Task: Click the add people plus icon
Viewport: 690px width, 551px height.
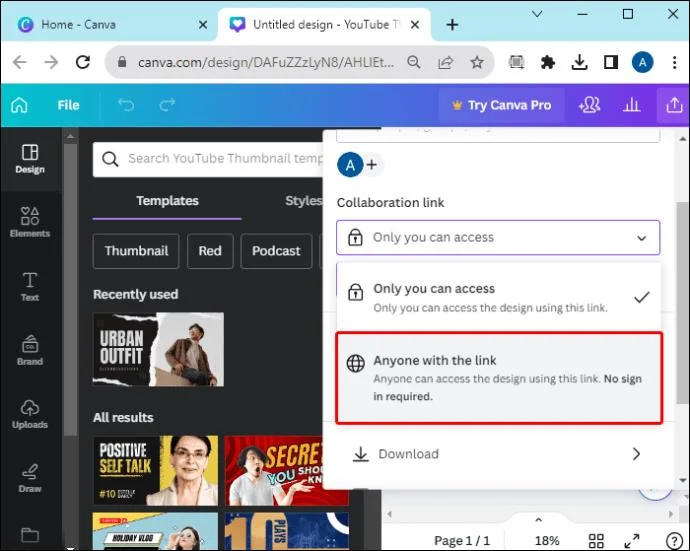Action: coord(372,165)
